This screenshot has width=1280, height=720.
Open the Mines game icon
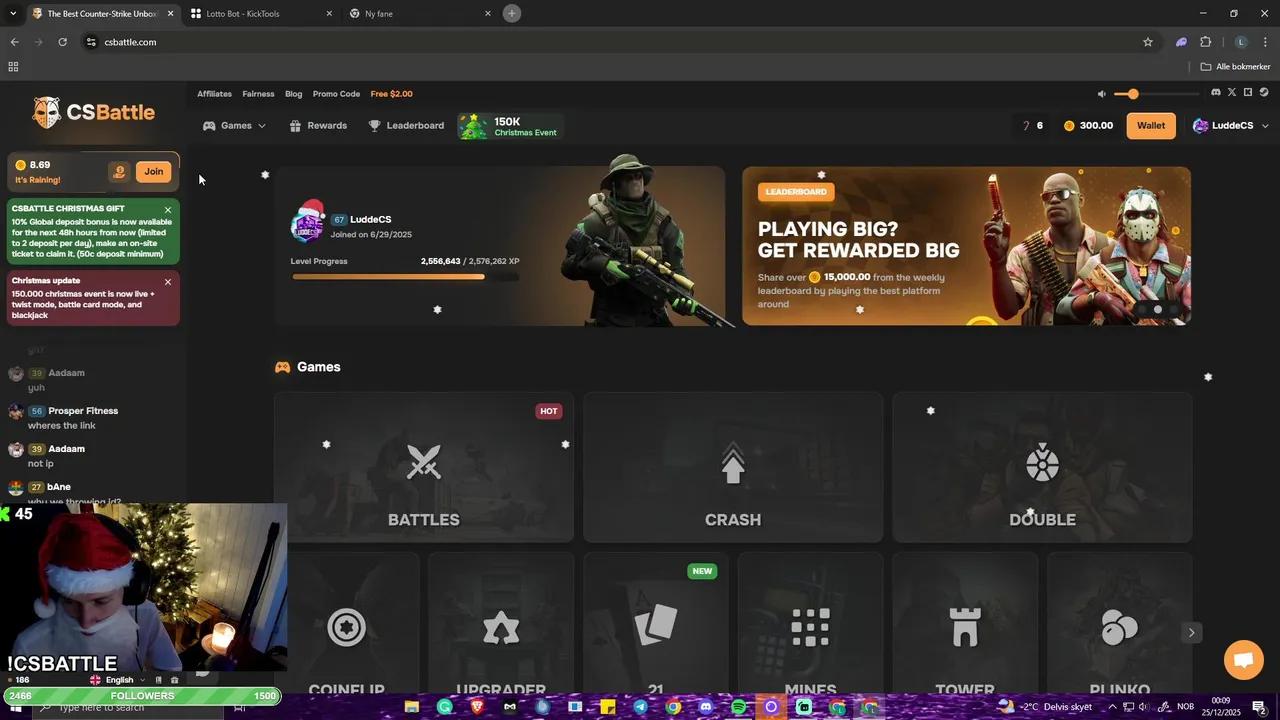point(810,627)
